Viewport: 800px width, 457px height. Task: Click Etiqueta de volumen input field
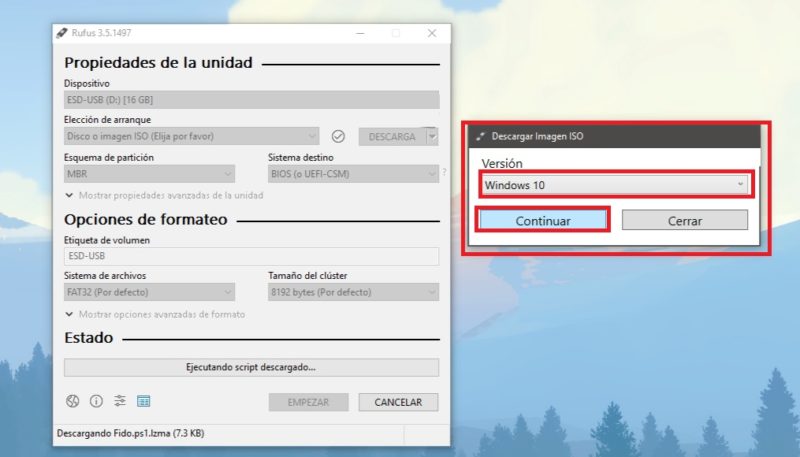point(252,256)
